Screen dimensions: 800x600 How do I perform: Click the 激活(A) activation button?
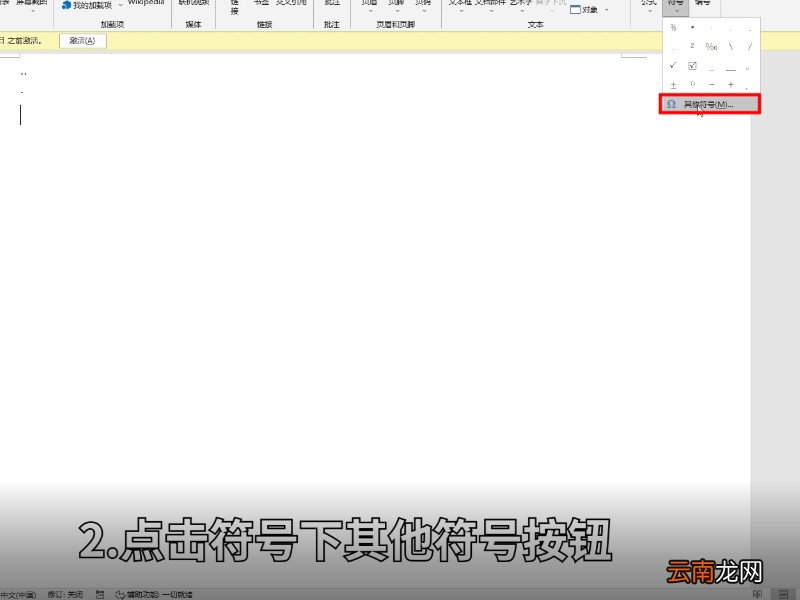pyautogui.click(x=82, y=41)
